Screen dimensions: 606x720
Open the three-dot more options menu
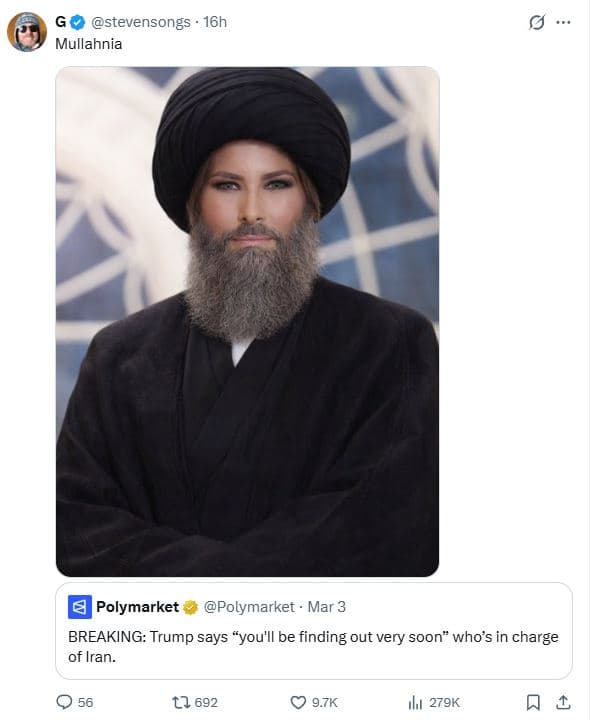click(563, 22)
